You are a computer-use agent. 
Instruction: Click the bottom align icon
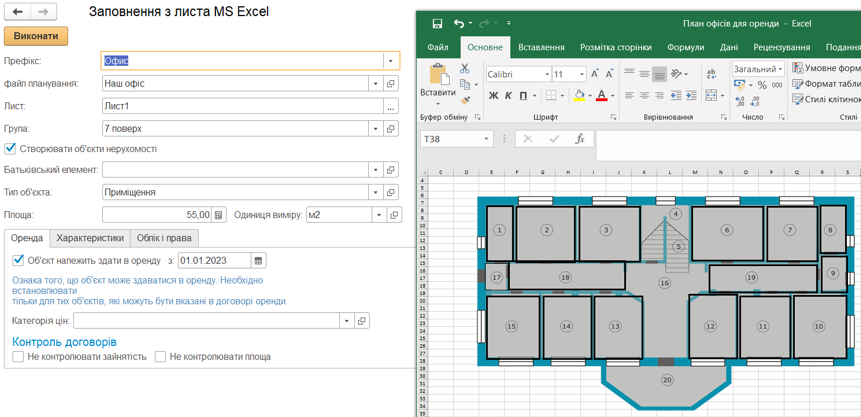point(659,73)
